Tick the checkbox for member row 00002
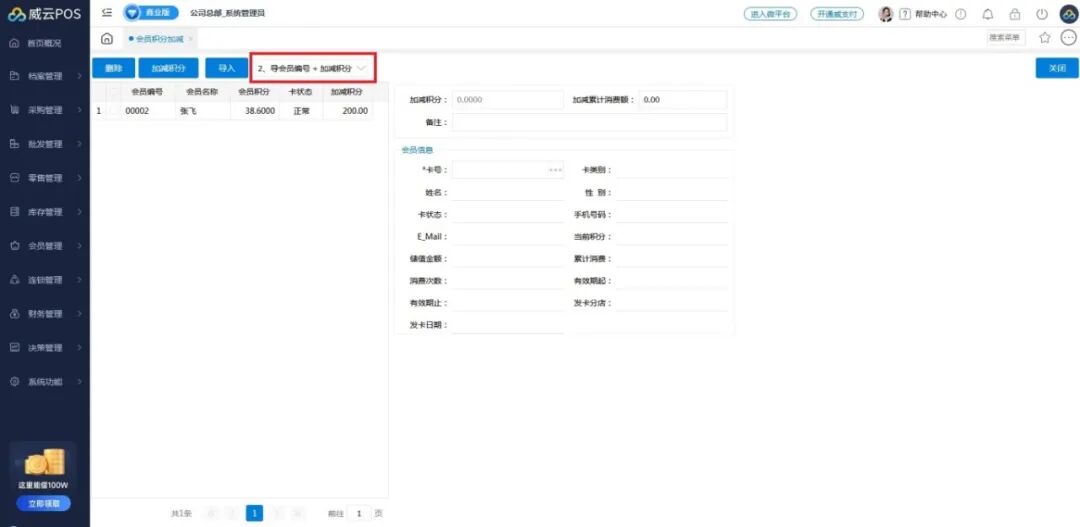The image size is (1080, 527). pyautogui.click(x=113, y=111)
